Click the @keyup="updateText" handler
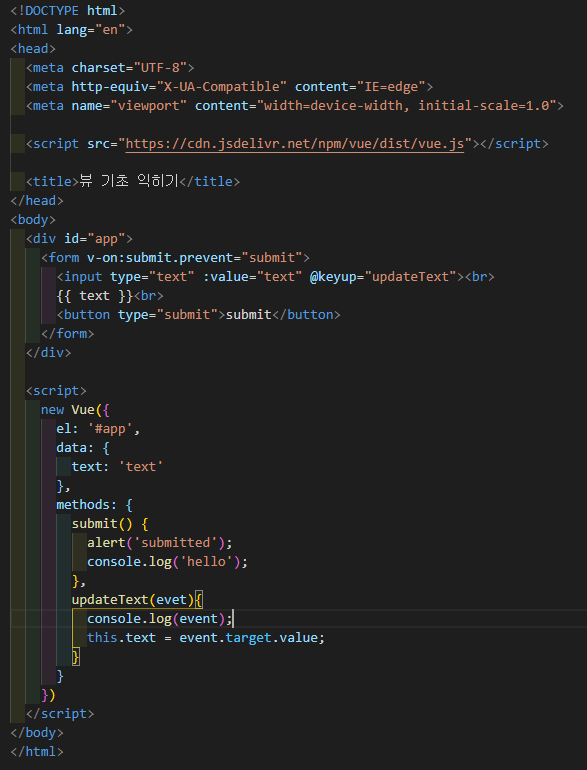The height and width of the screenshot is (770, 587). (x=383, y=276)
